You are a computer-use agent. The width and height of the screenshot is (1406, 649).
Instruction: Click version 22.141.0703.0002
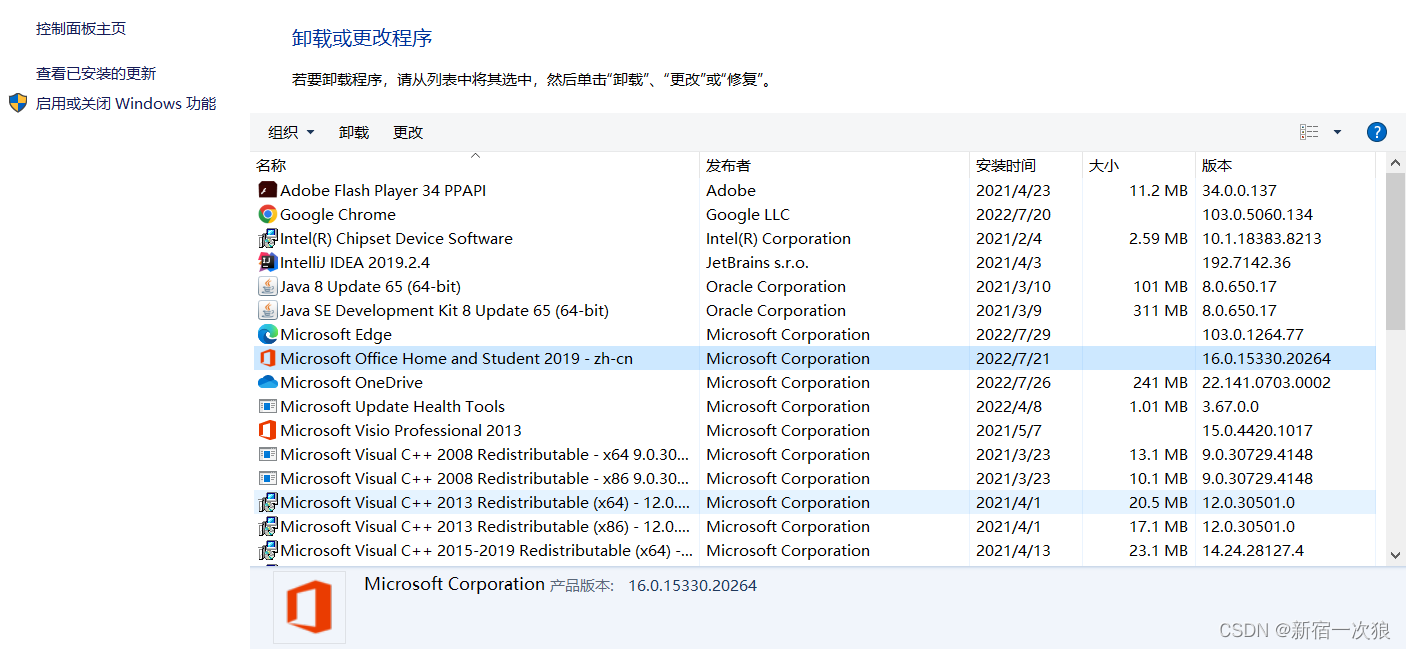tap(1267, 382)
